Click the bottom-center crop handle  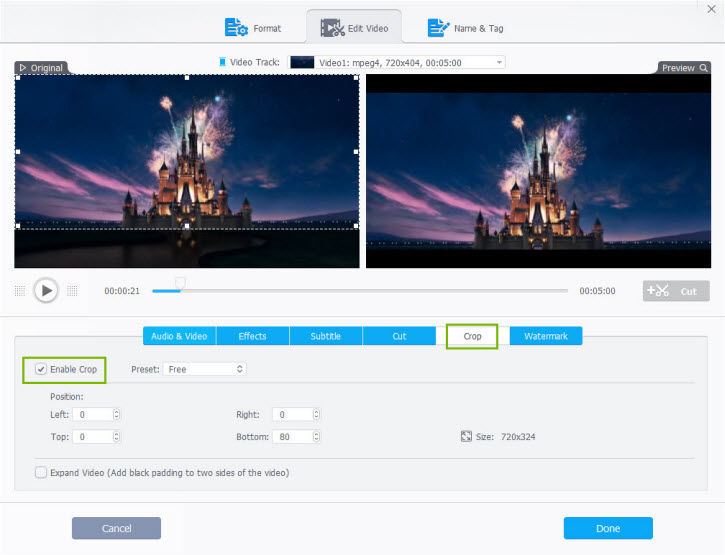(x=187, y=226)
